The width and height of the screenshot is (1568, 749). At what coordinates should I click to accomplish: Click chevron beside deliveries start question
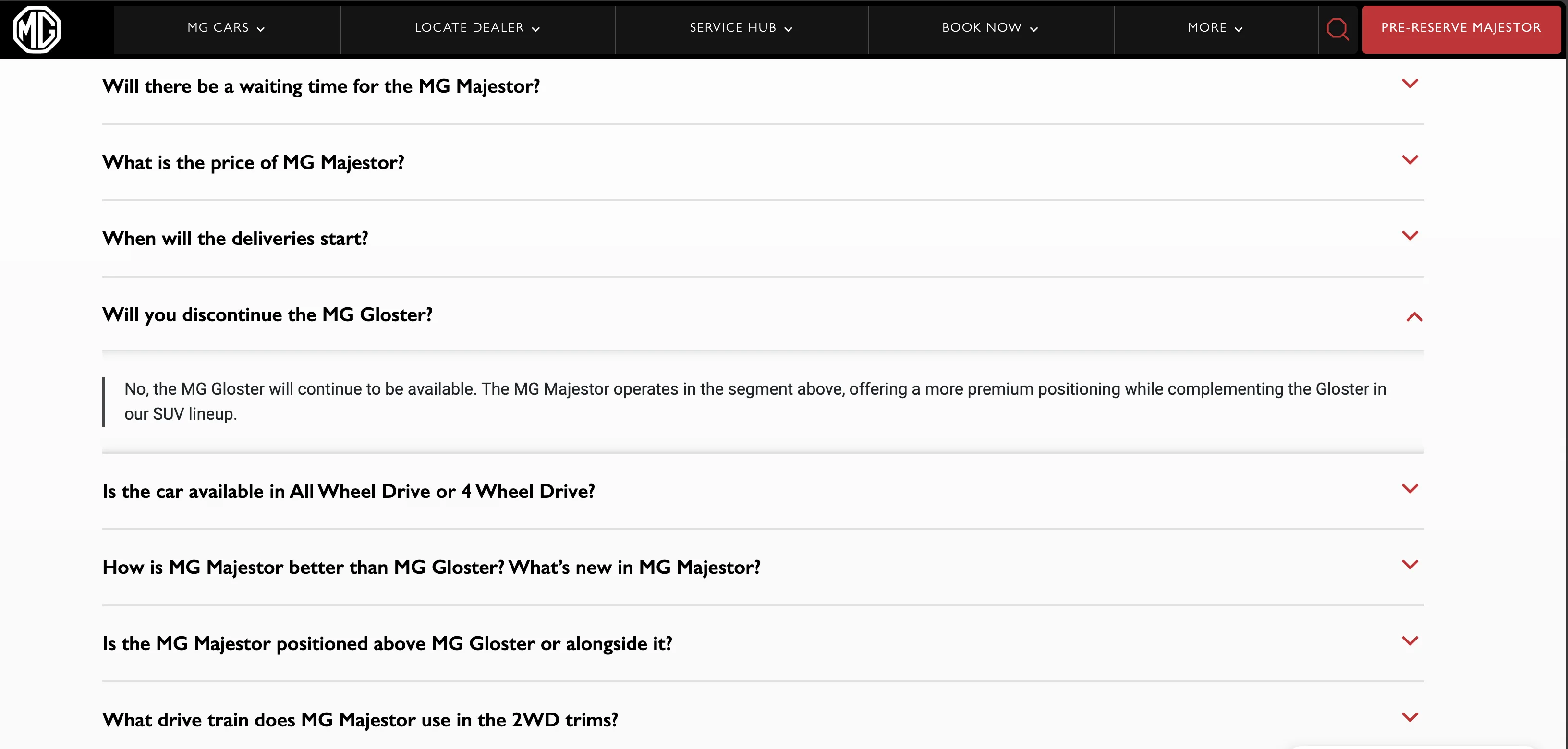[1410, 236]
